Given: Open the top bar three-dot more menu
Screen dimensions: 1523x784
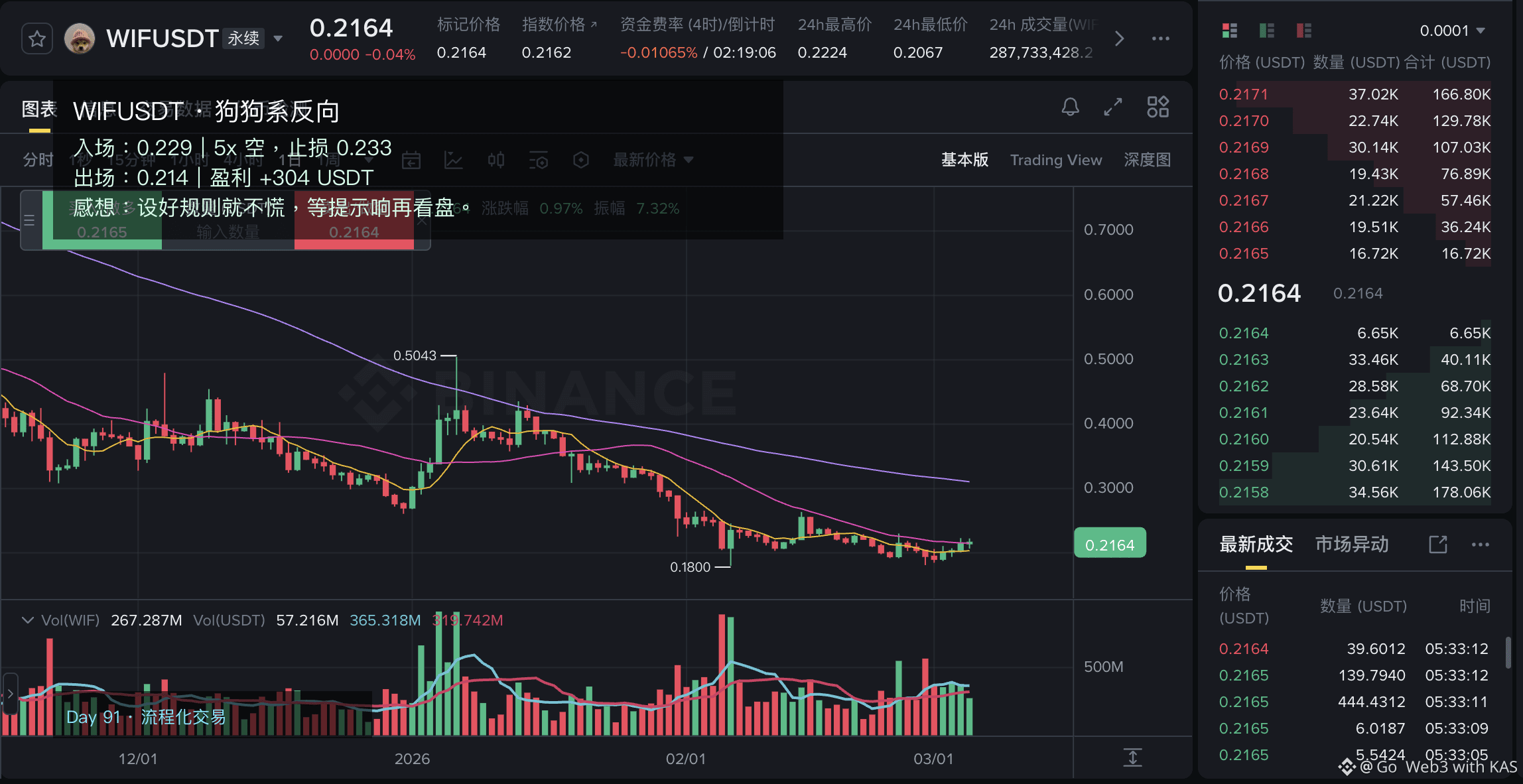Looking at the screenshot, I should [1161, 38].
